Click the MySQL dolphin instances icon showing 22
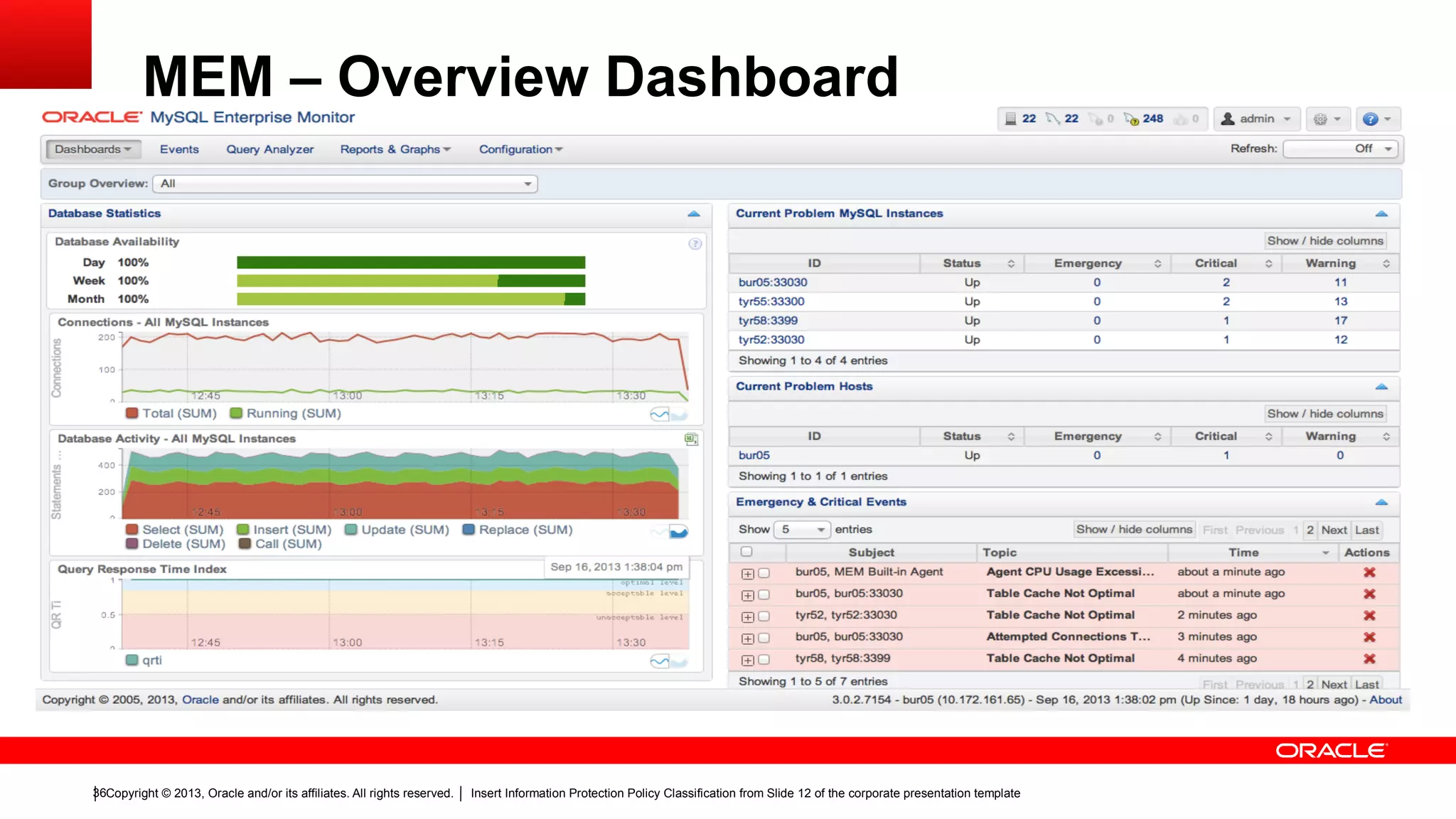This screenshot has width=1456, height=819. (1053, 119)
